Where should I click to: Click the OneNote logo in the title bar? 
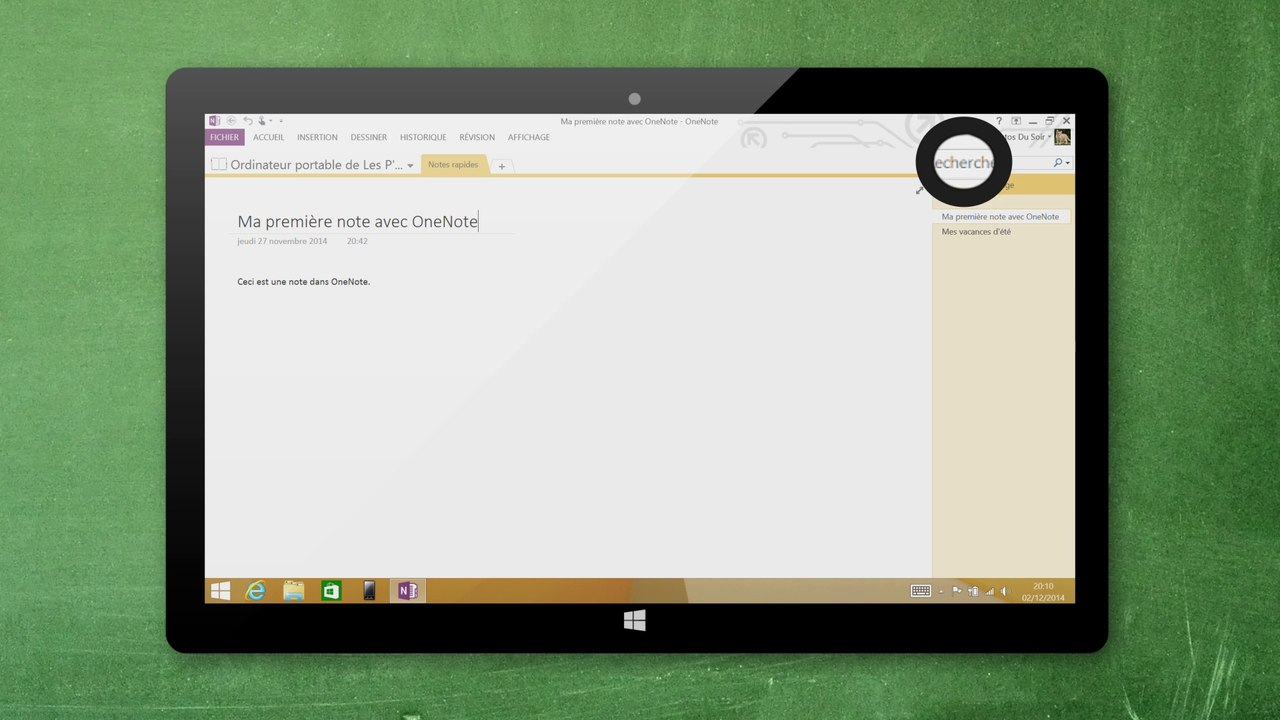(x=214, y=121)
